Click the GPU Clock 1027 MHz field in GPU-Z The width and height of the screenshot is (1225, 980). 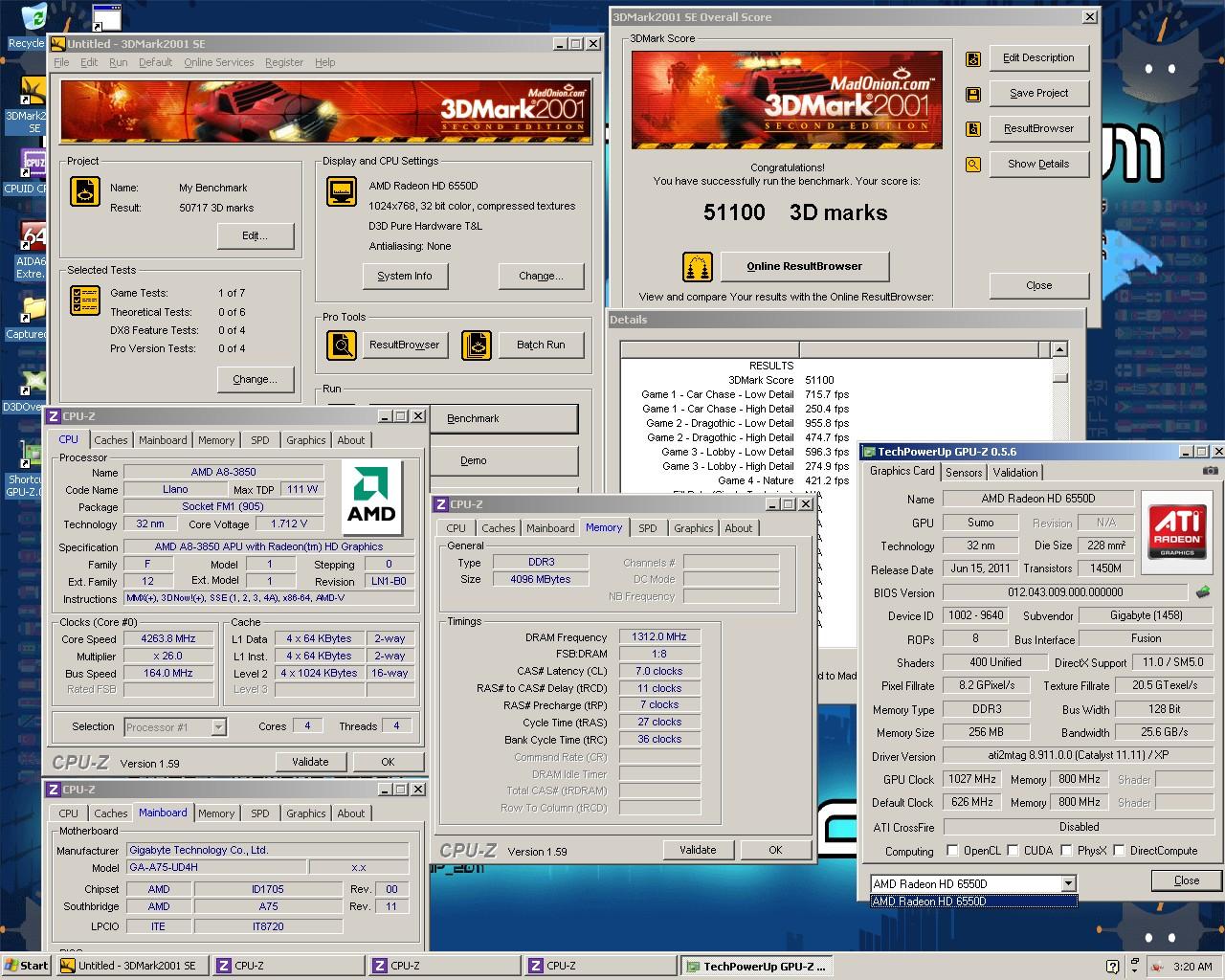[x=971, y=780]
